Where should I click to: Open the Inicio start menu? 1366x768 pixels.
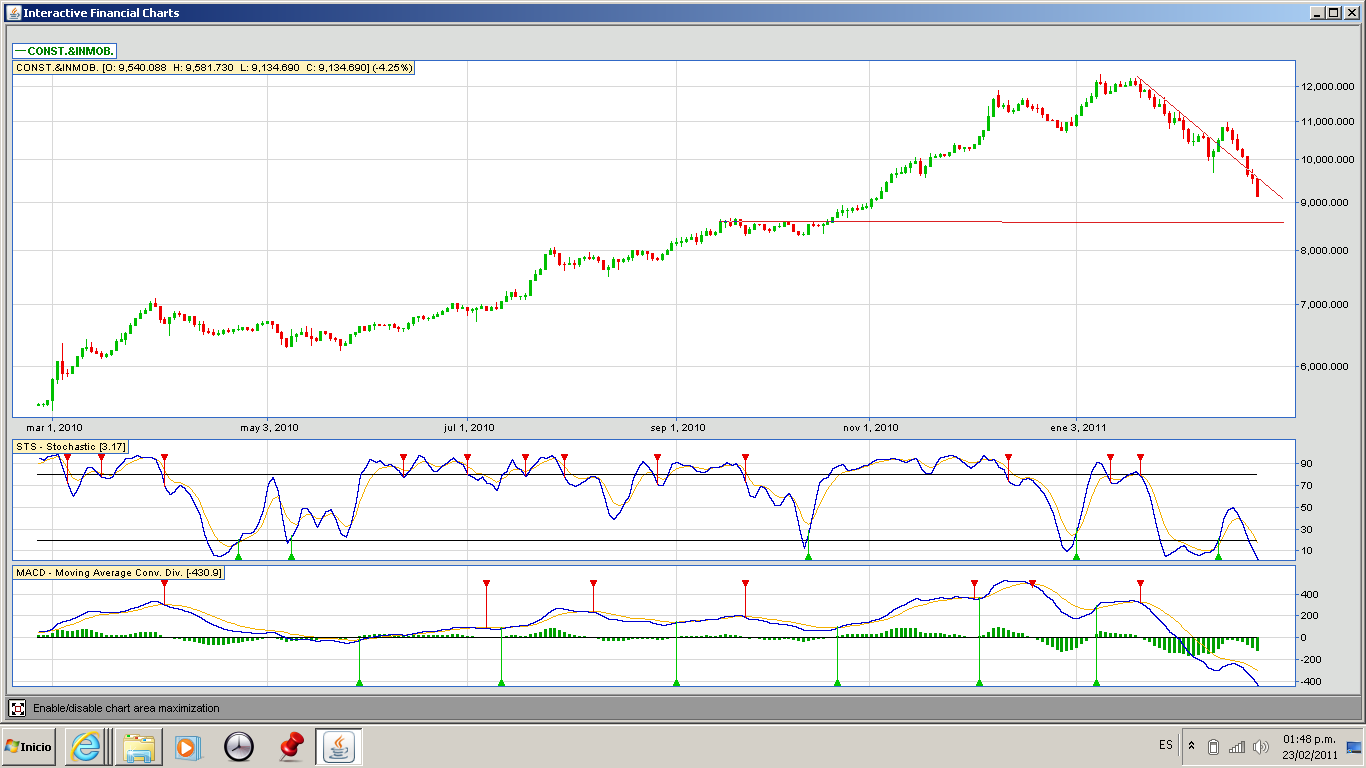pyautogui.click(x=29, y=746)
